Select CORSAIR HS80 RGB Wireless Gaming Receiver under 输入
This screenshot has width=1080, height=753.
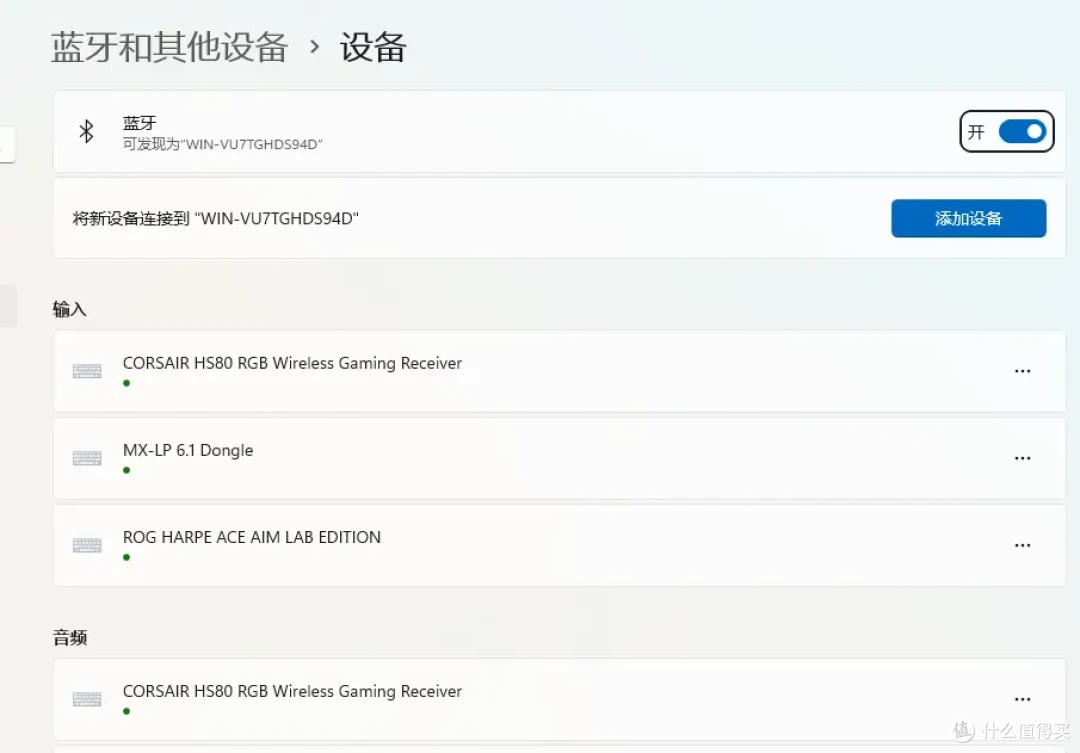(x=292, y=363)
